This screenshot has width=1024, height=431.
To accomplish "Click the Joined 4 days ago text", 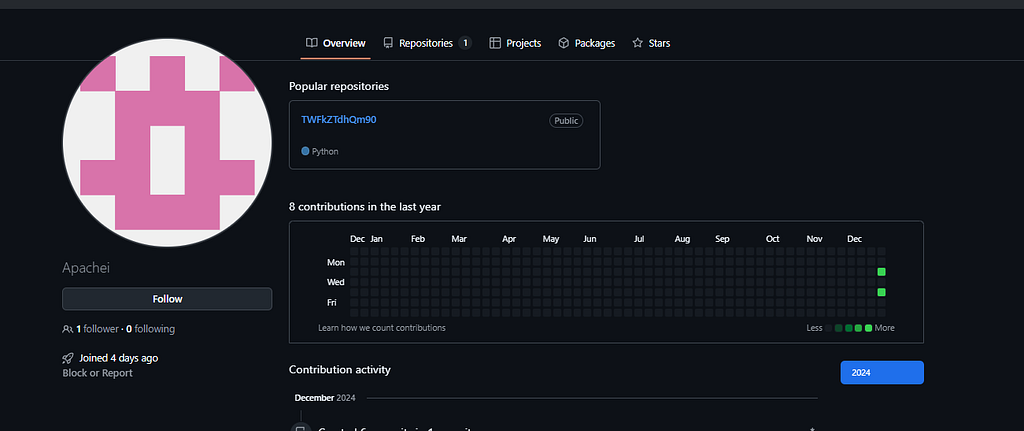I will 119,358.
